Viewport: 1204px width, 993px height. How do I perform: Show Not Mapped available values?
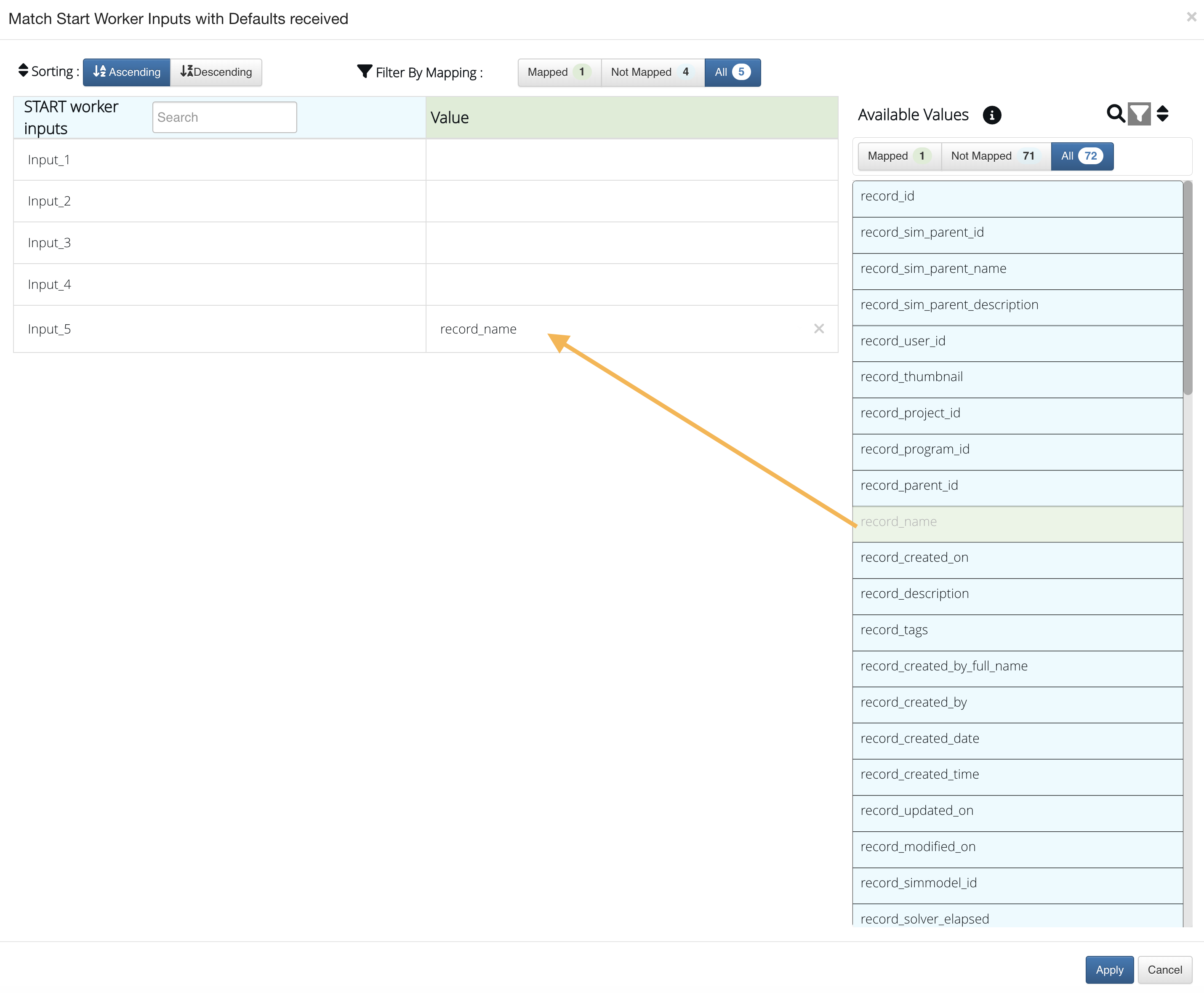point(996,156)
